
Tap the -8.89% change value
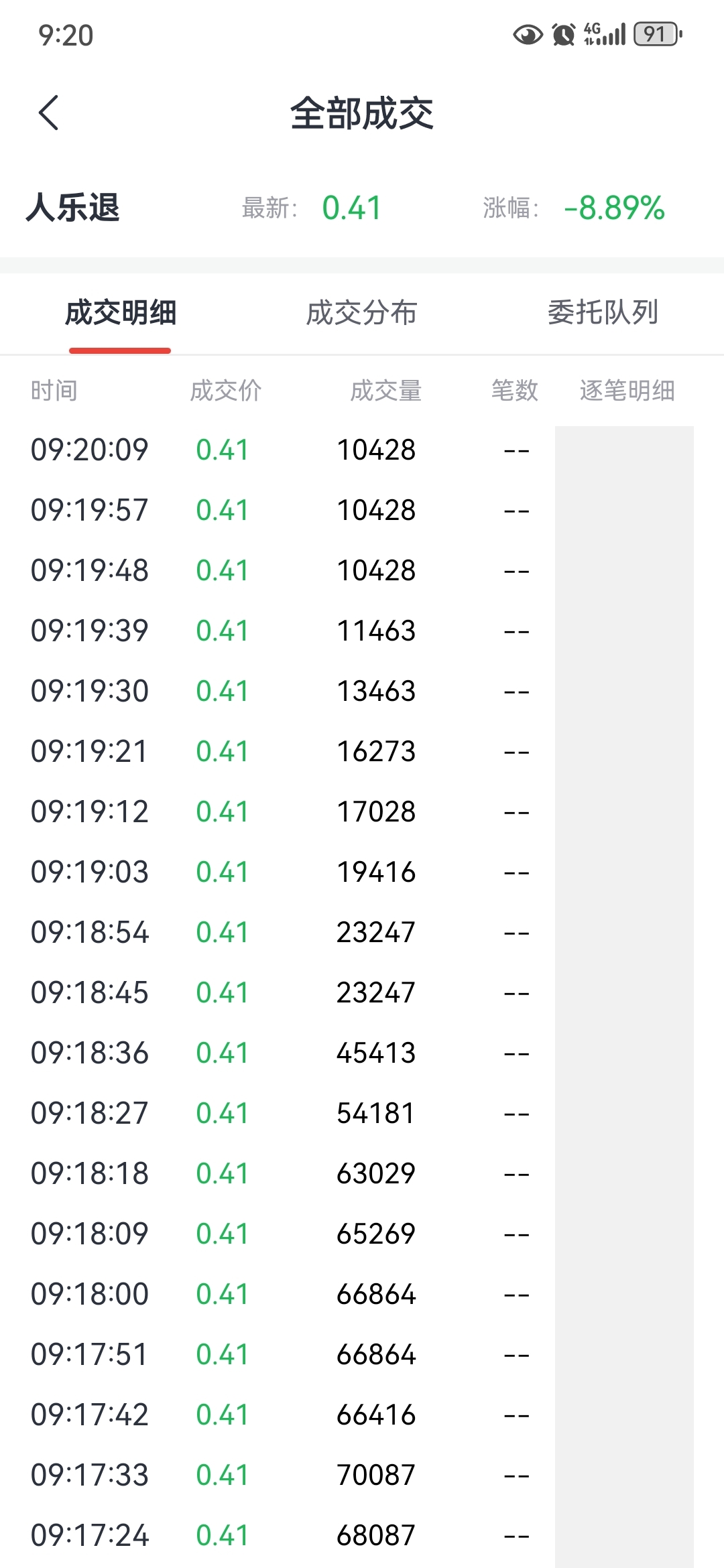click(614, 208)
